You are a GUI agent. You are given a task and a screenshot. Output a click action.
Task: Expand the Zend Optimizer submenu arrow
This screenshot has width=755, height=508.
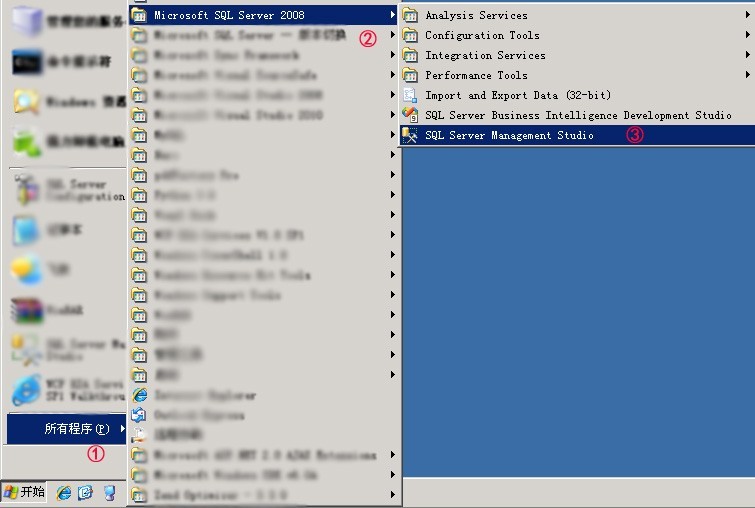(393, 495)
